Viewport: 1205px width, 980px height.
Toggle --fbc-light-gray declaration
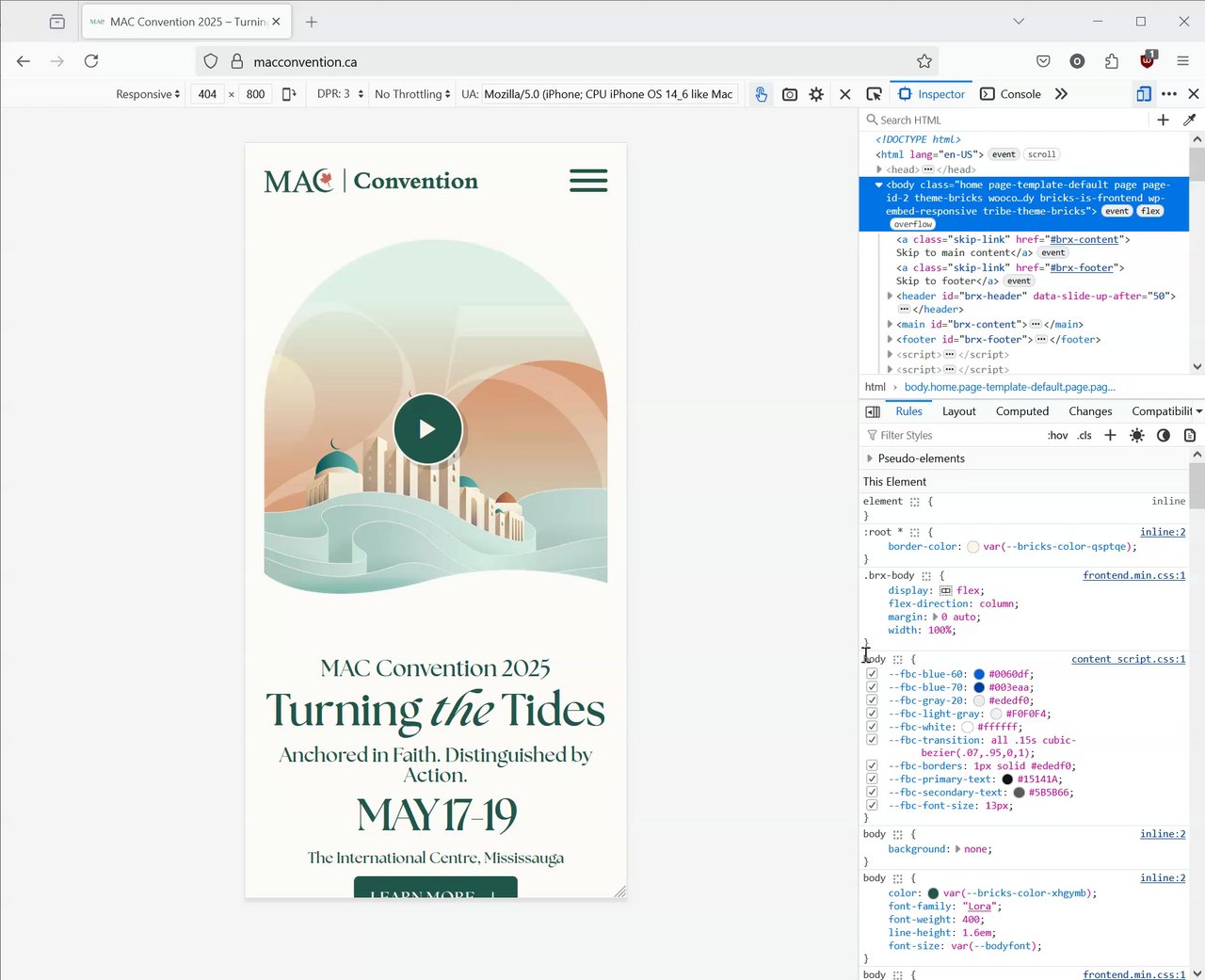(872, 714)
